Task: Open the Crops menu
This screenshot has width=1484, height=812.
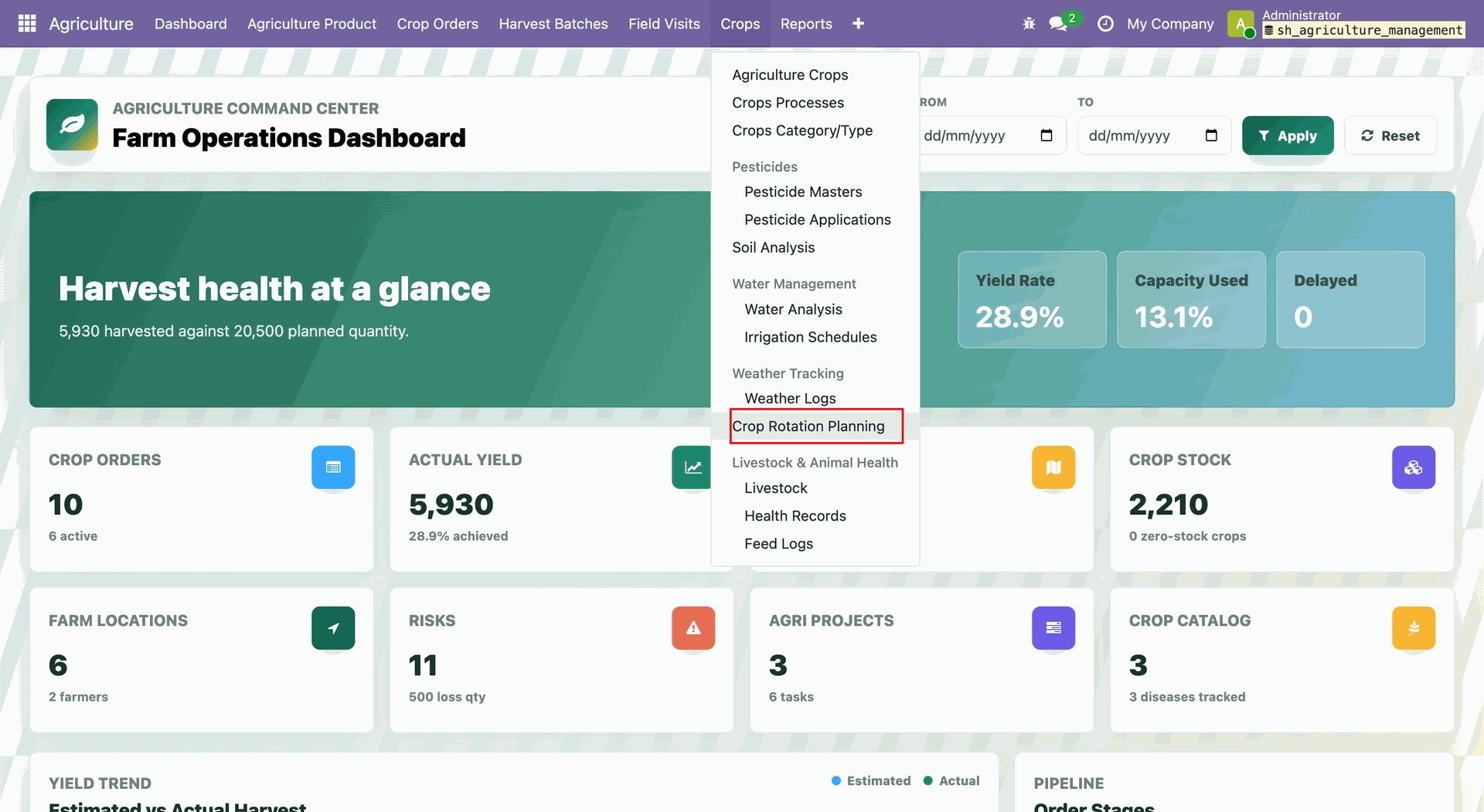Action: 740,24
